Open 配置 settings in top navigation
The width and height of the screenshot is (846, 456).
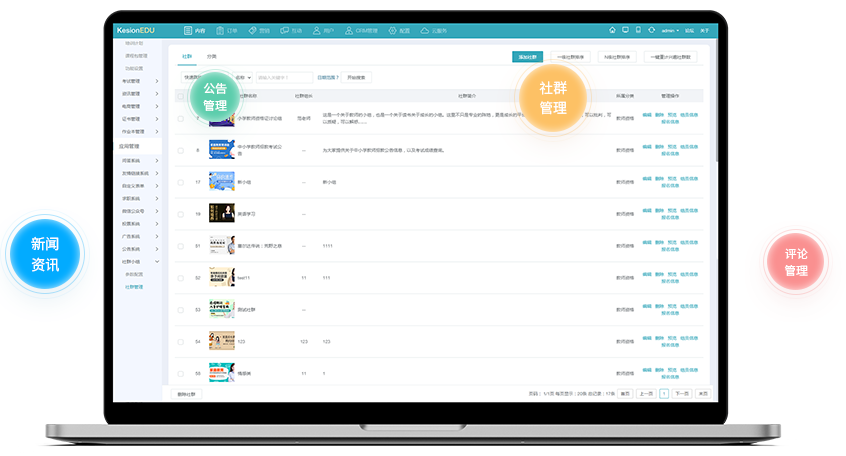point(399,31)
